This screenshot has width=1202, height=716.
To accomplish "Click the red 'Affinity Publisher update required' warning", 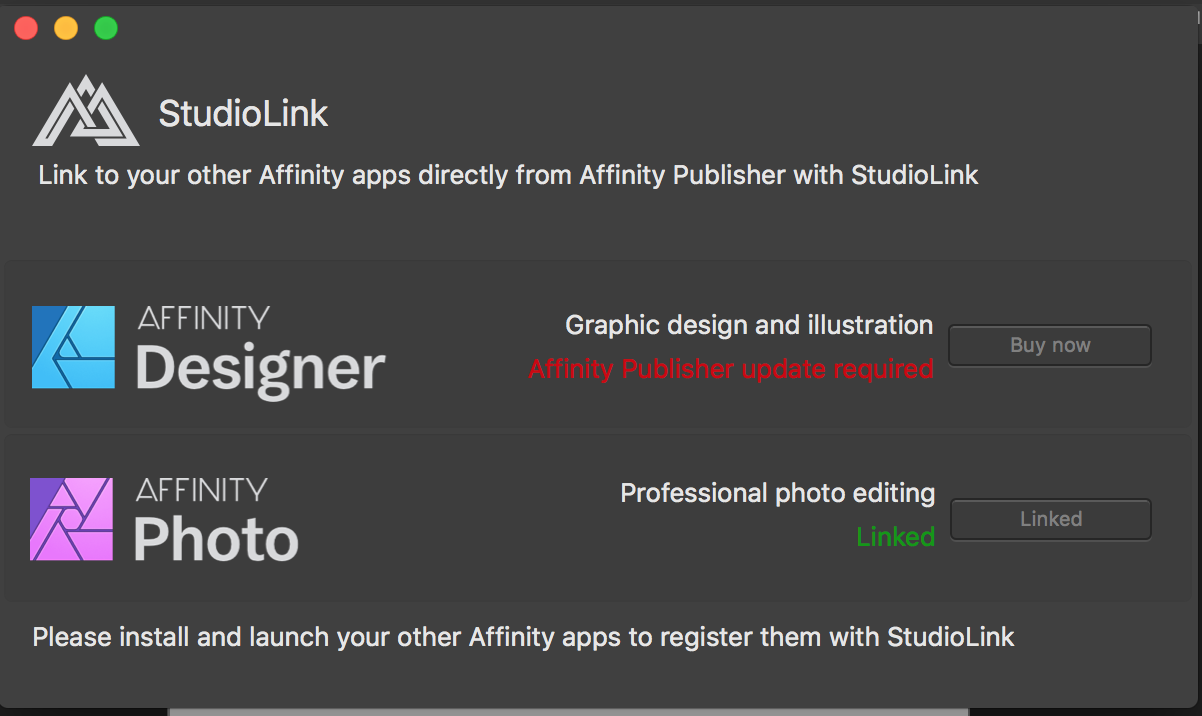I will pyautogui.click(x=731, y=369).
